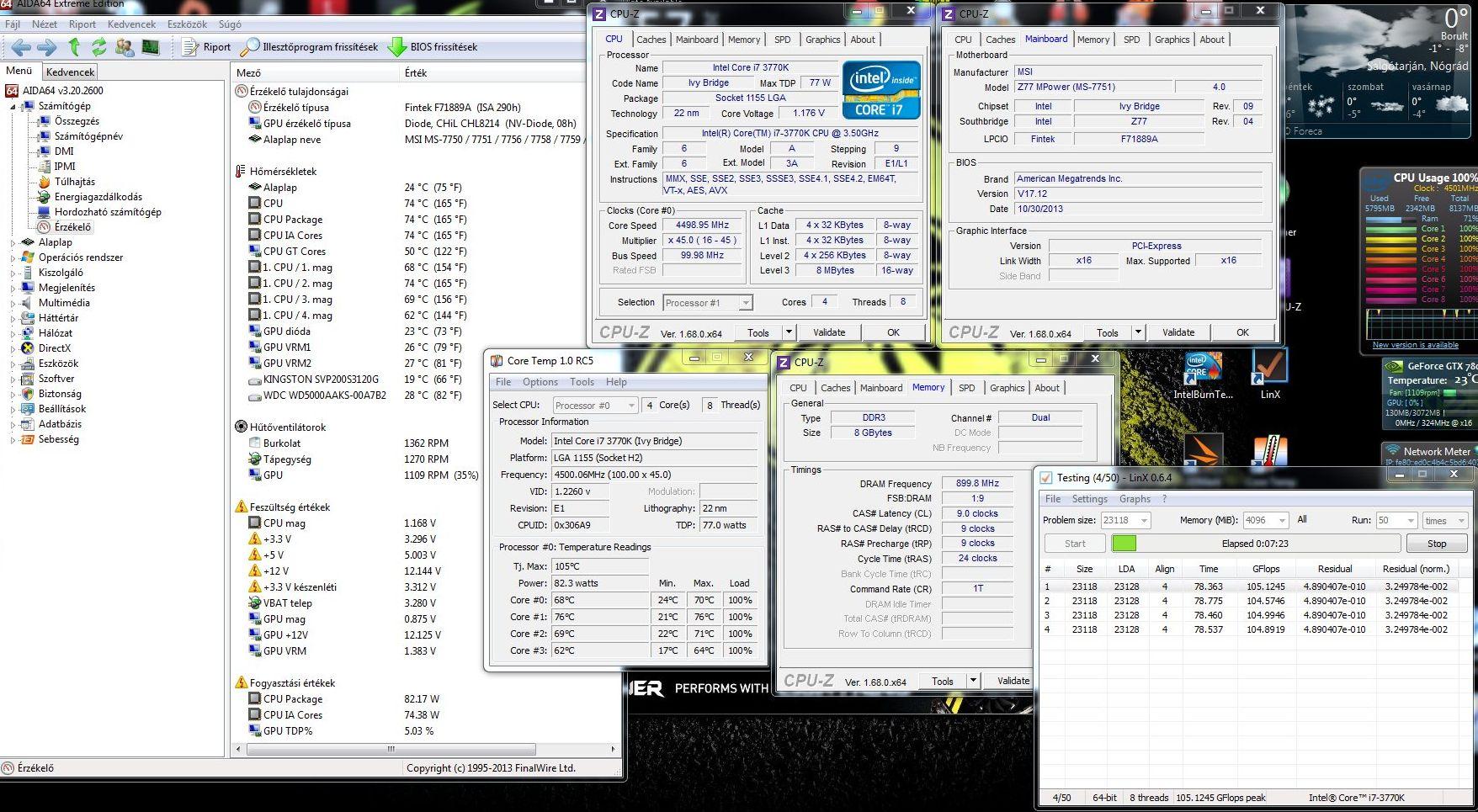
Task: Select Érzékelő in the AIDA64 tree
Action: [72, 227]
